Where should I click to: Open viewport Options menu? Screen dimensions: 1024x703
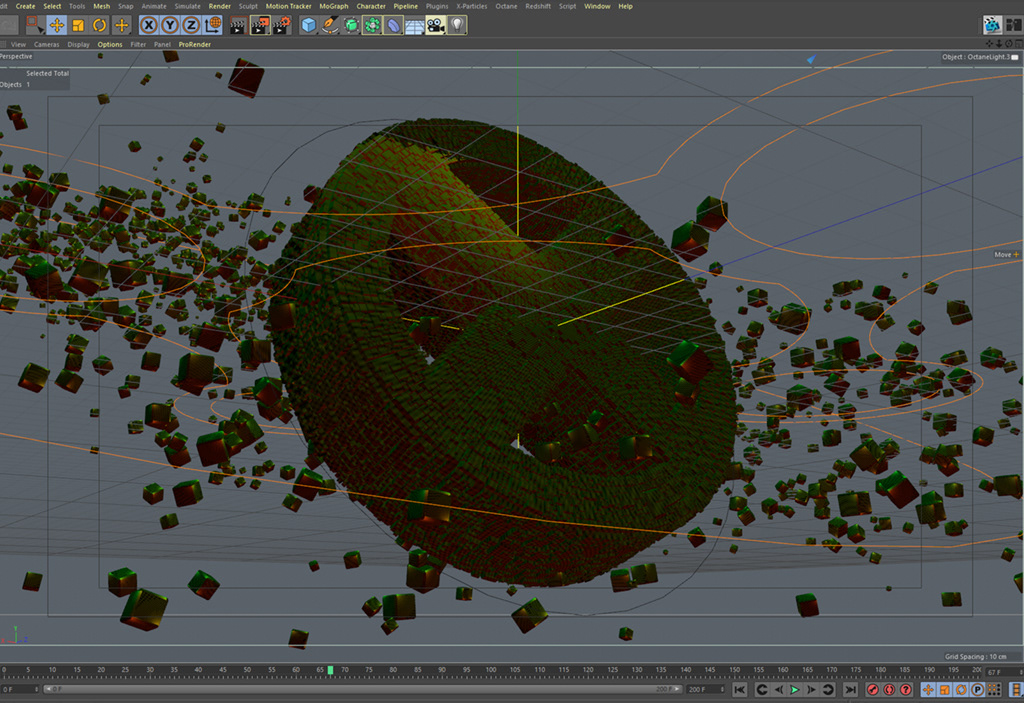110,44
